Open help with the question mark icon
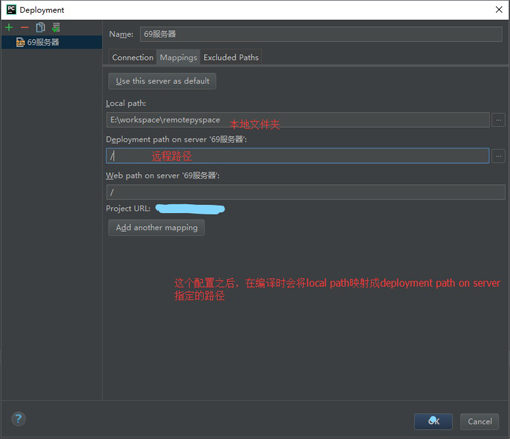The width and height of the screenshot is (510, 439). pos(18,419)
